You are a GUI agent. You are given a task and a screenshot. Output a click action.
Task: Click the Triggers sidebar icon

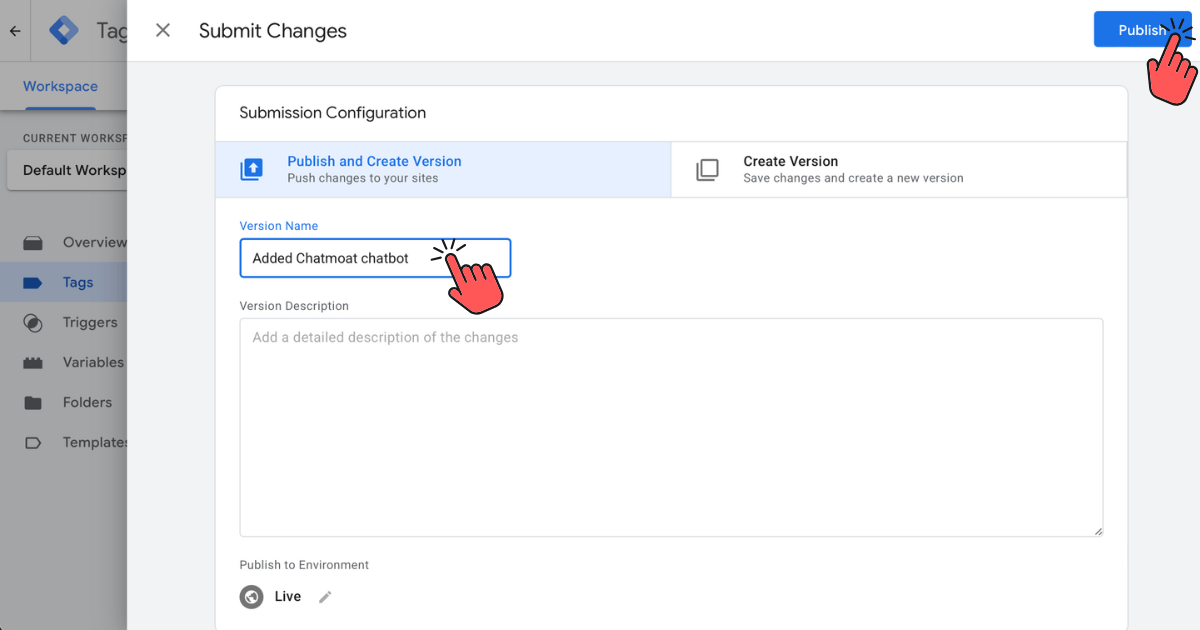point(33,323)
